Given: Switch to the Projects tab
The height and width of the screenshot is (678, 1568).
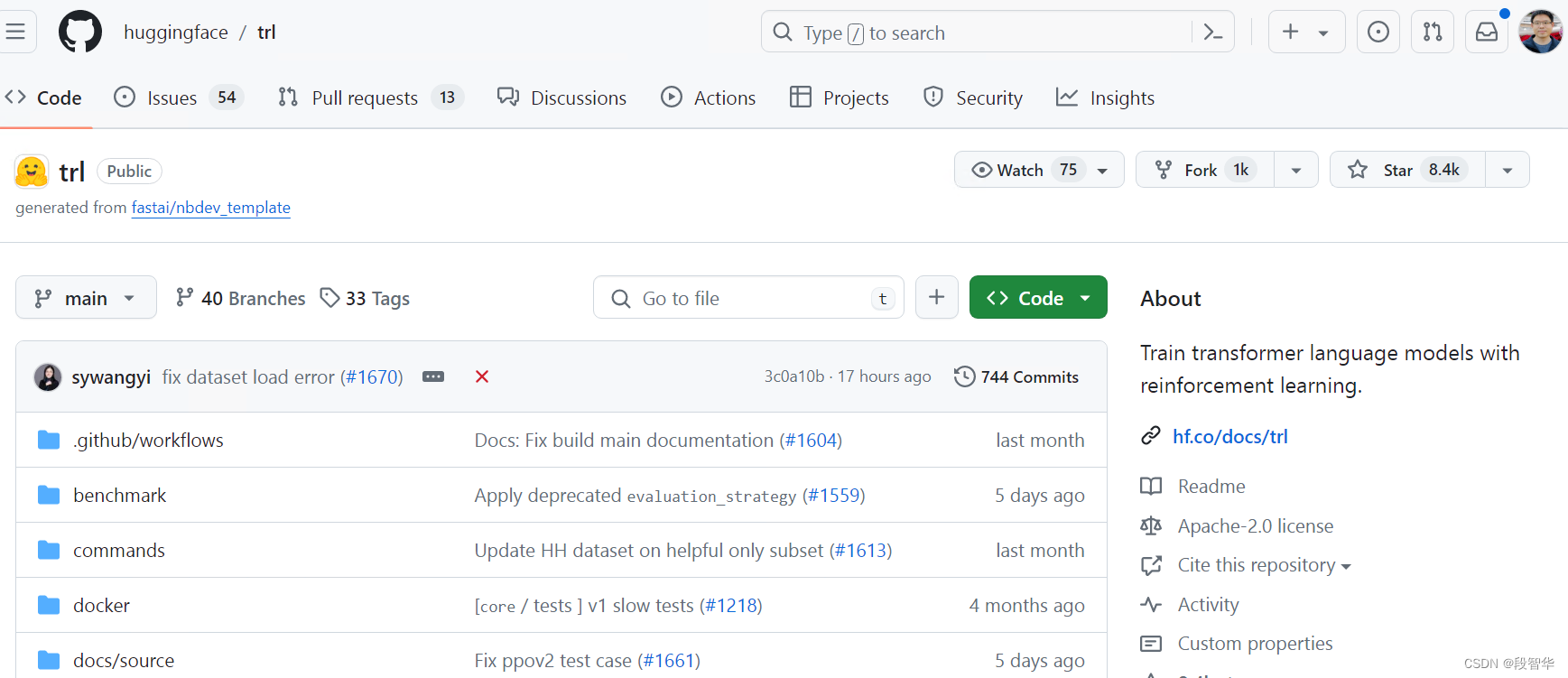Looking at the screenshot, I should 840,98.
